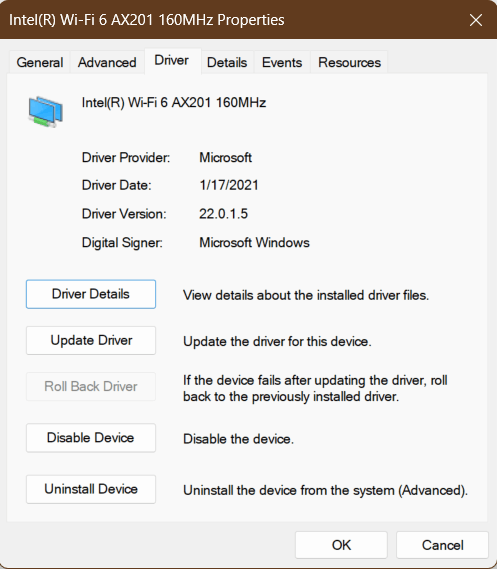The image size is (497, 569).
Task: Select the Driver tab
Action: pyautogui.click(x=172, y=60)
